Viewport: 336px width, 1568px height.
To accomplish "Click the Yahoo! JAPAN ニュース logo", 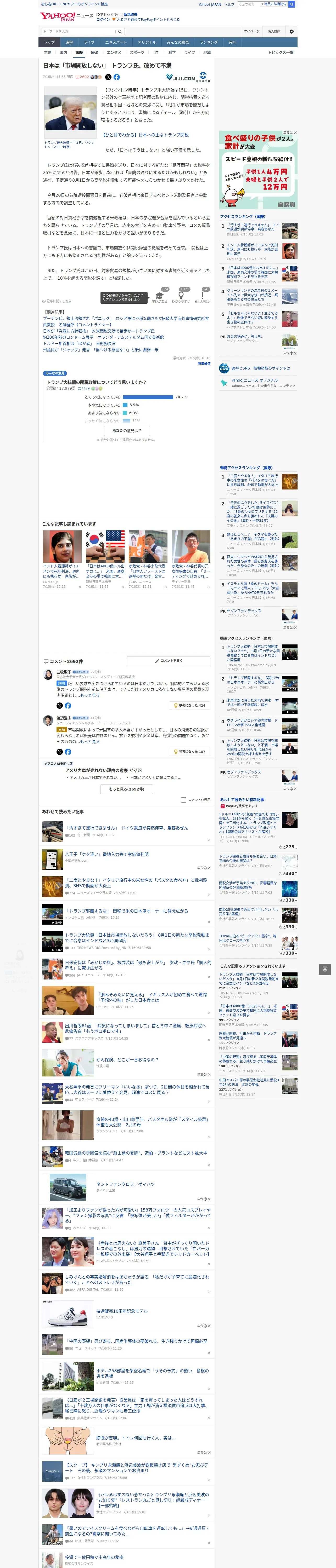I will pyautogui.click(x=66, y=16).
